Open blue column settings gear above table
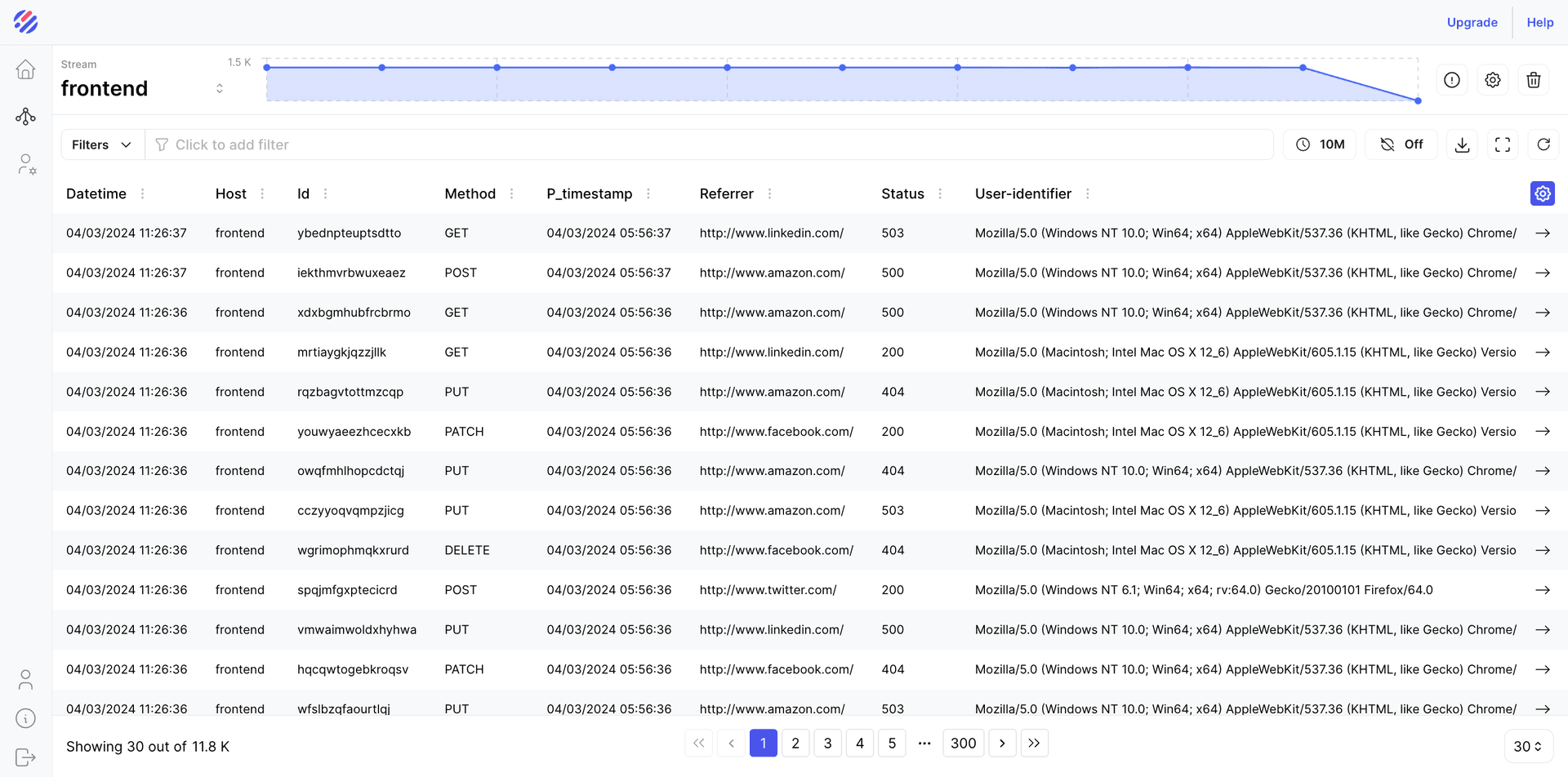Image resolution: width=1568 pixels, height=777 pixels. pos(1542,193)
